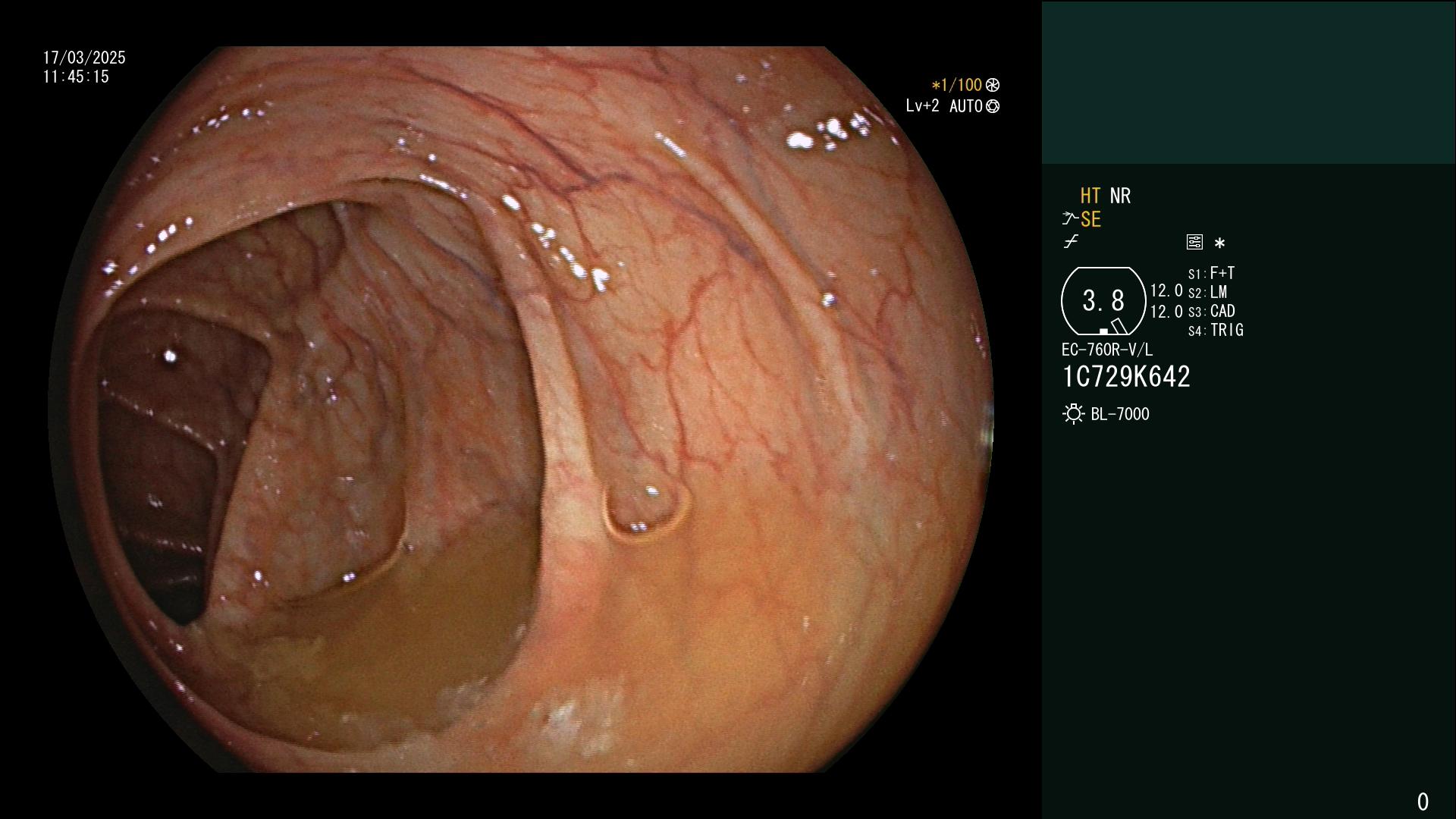This screenshot has width=1456, height=819.
Task: Click the upper 12.0 diameter value
Action: click(1166, 290)
